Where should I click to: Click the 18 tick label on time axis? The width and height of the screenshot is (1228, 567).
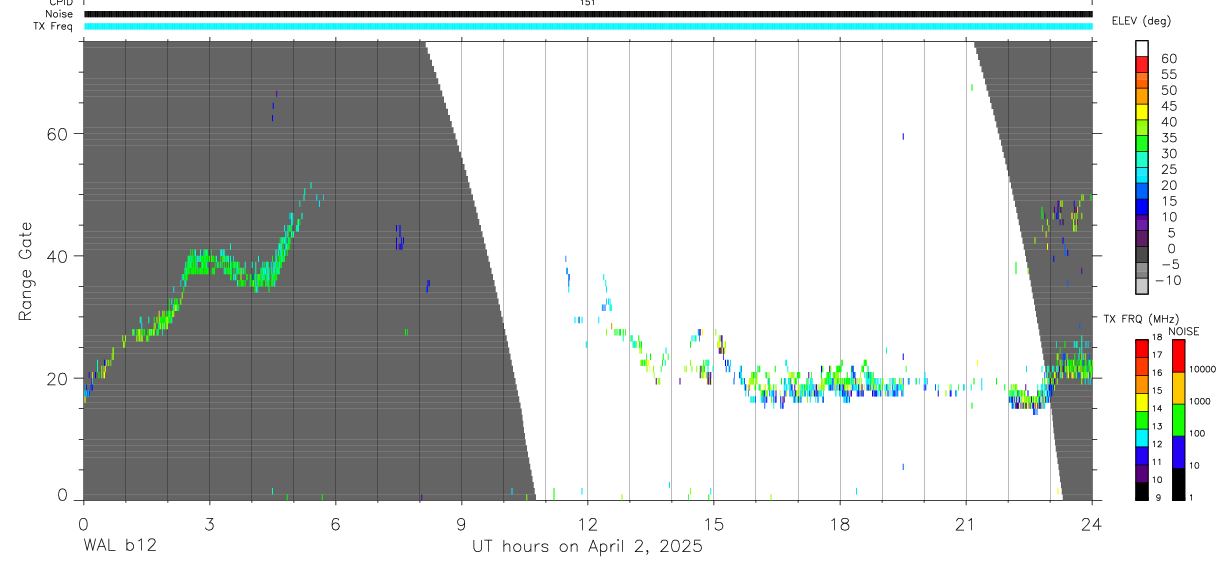[840, 524]
